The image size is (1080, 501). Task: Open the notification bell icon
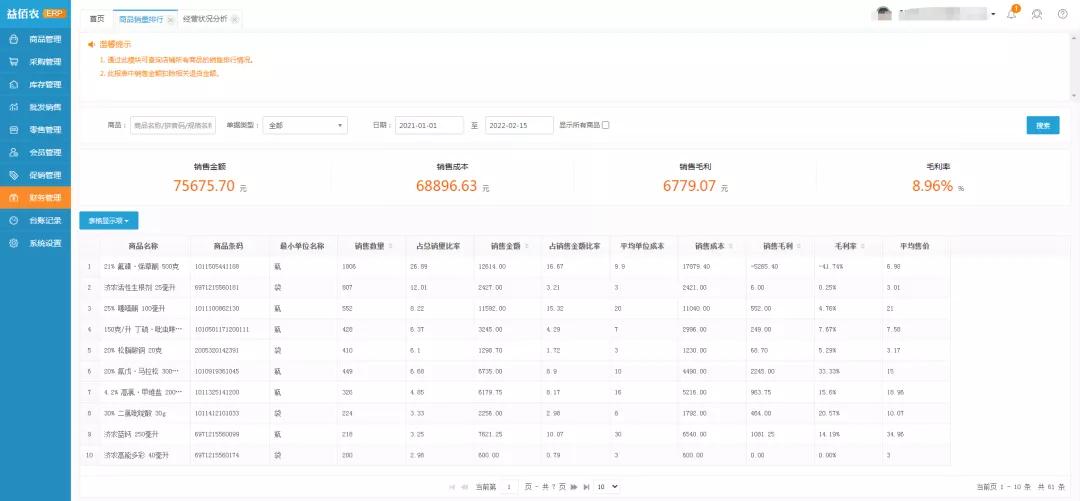tap(1012, 14)
